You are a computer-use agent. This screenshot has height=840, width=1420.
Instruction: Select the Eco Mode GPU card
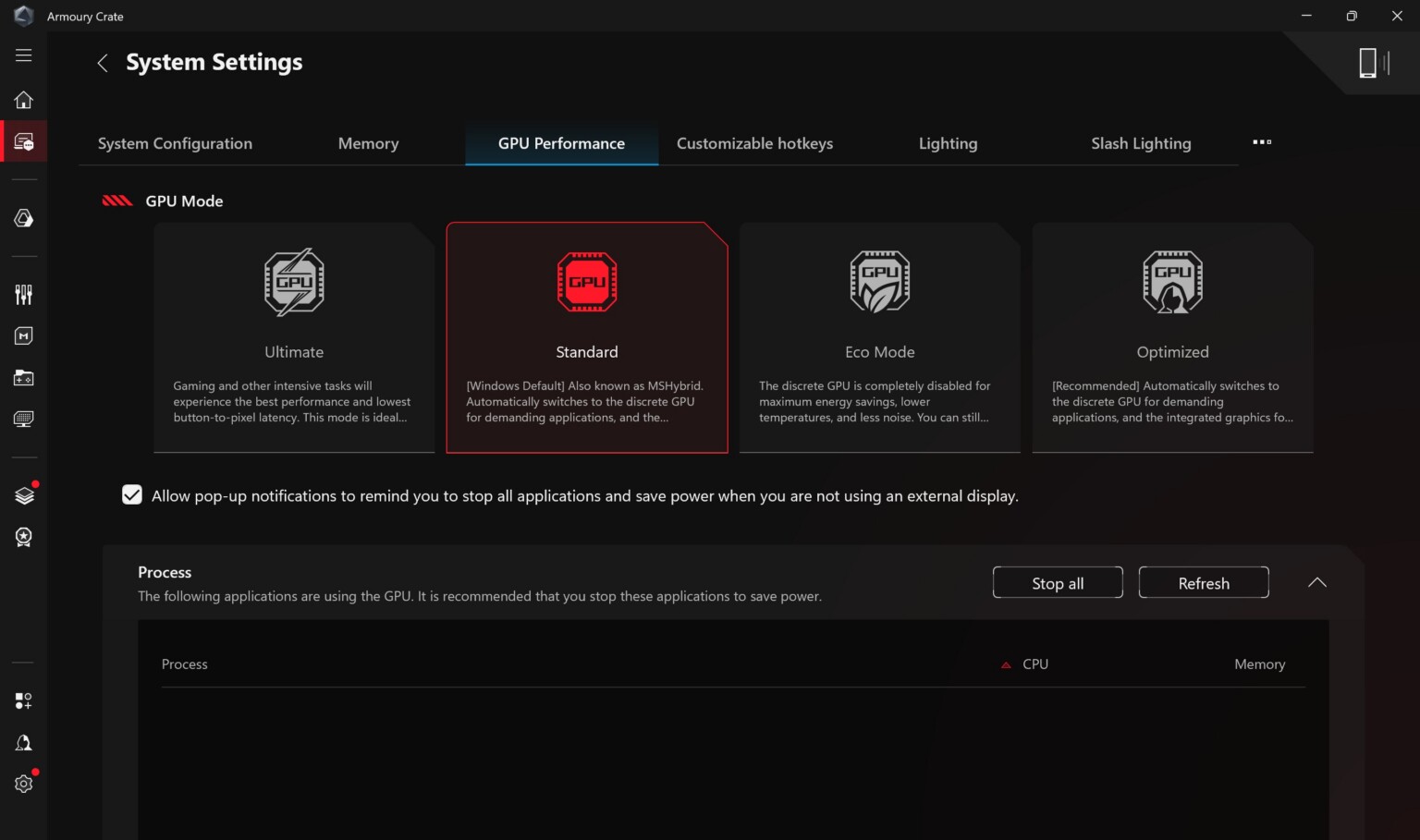point(880,337)
